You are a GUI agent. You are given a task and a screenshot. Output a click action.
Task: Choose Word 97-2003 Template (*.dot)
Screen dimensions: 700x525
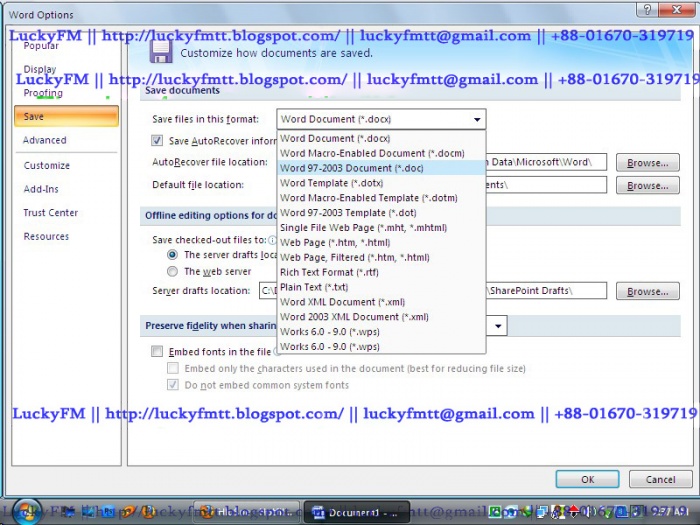(381, 212)
